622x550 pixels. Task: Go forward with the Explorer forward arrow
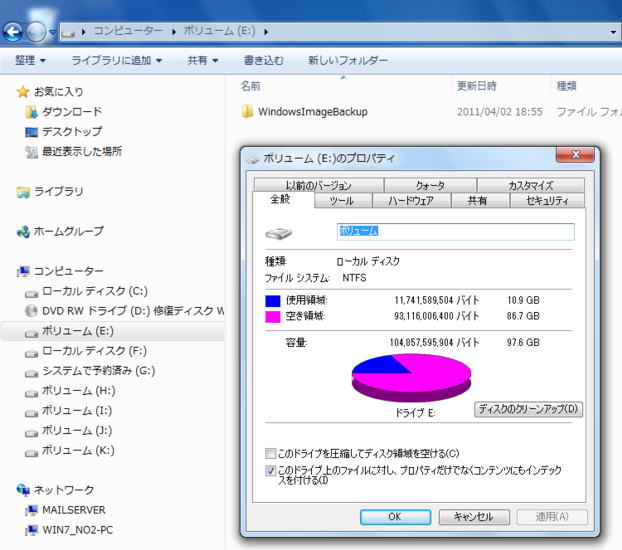click(x=36, y=32)
